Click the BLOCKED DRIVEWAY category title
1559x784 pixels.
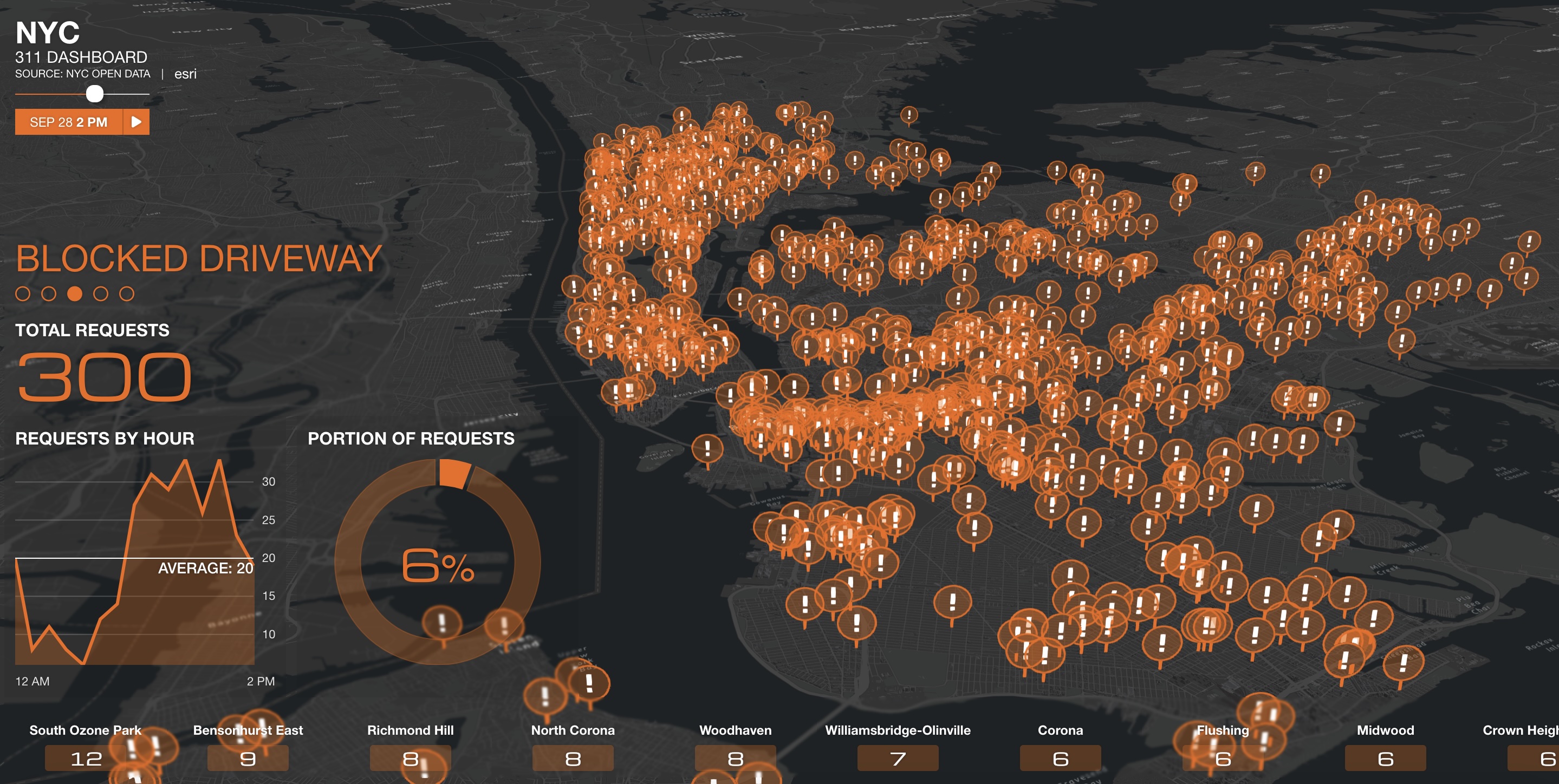pos(198,259)
